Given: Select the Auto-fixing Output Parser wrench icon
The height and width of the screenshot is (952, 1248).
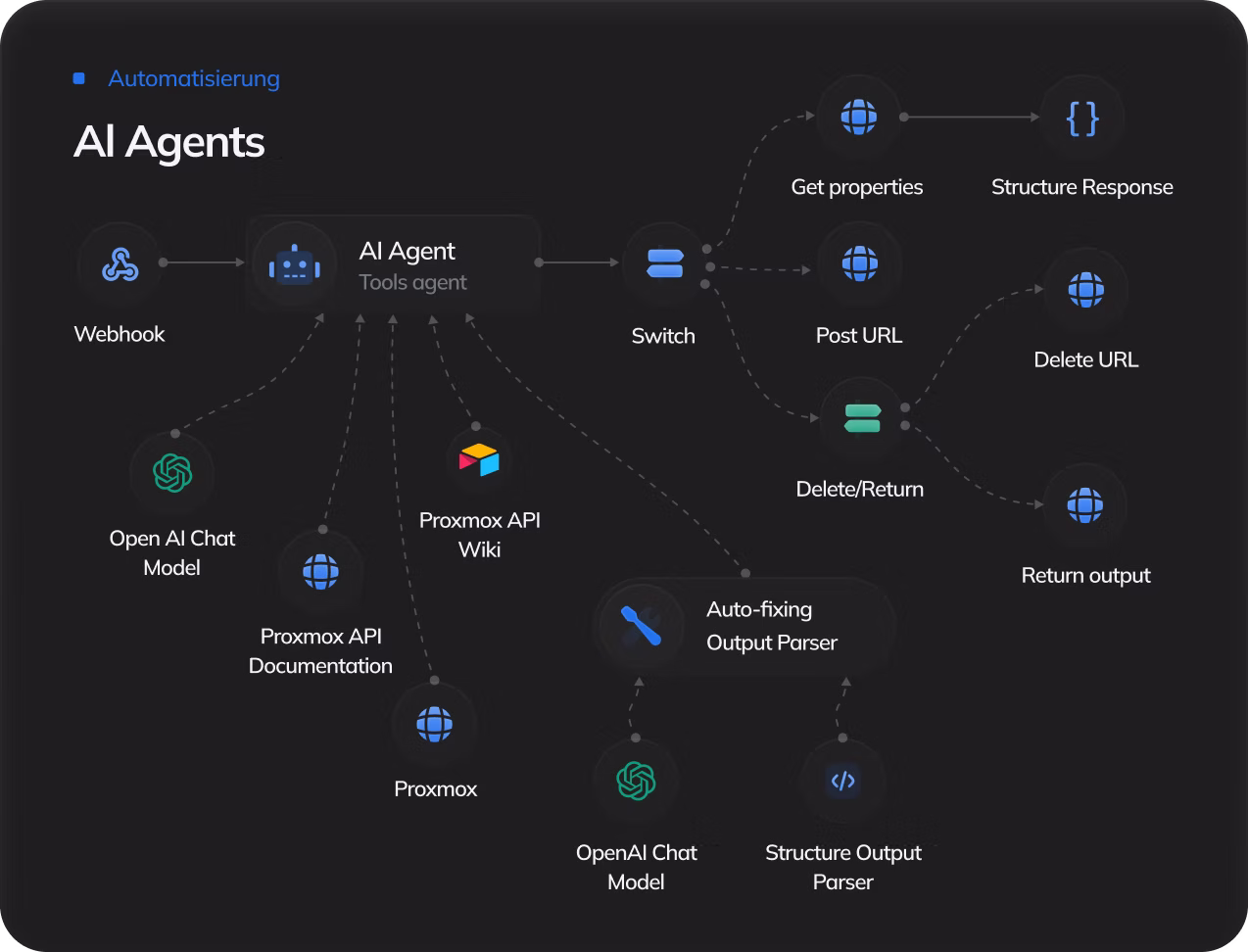Looking at the screenshot, I should [642, 626].
